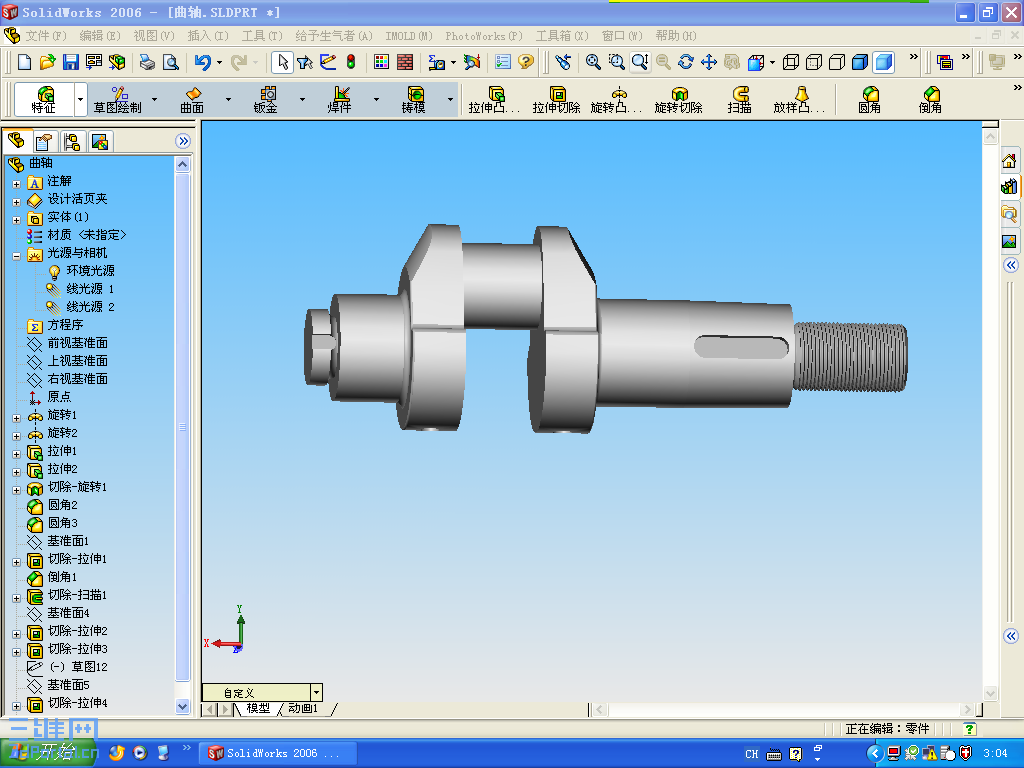The image size is (1024, 768).
Task: Click the Extruded Boss (拉伸凸) tool
Action: pos(494,99)
